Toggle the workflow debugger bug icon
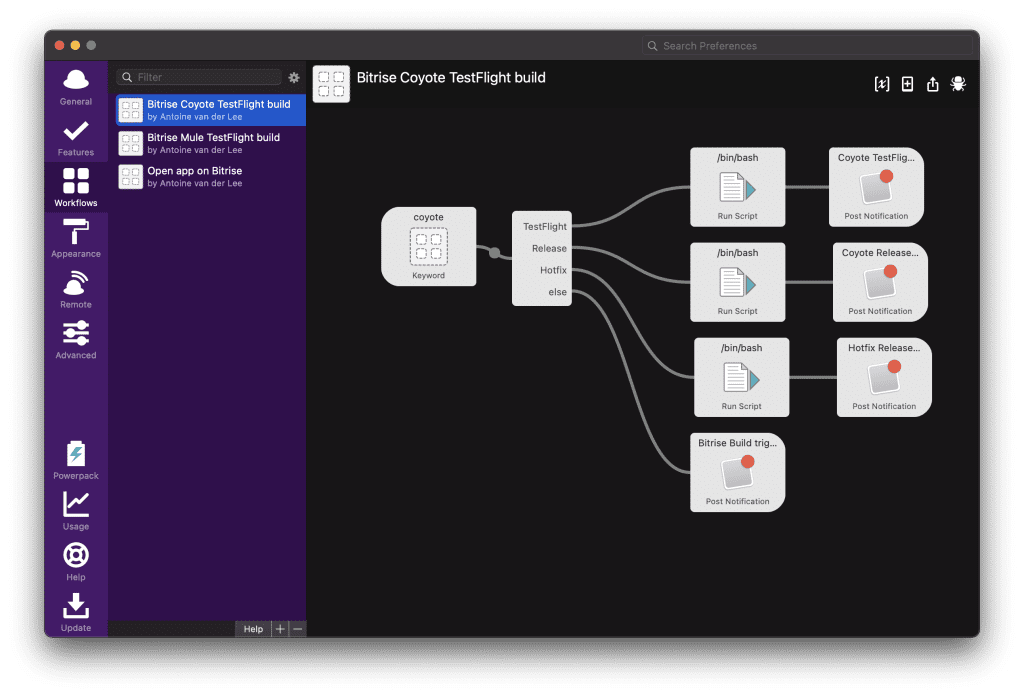This screenshot has width=1024, height=696. [x=958, y=84]
